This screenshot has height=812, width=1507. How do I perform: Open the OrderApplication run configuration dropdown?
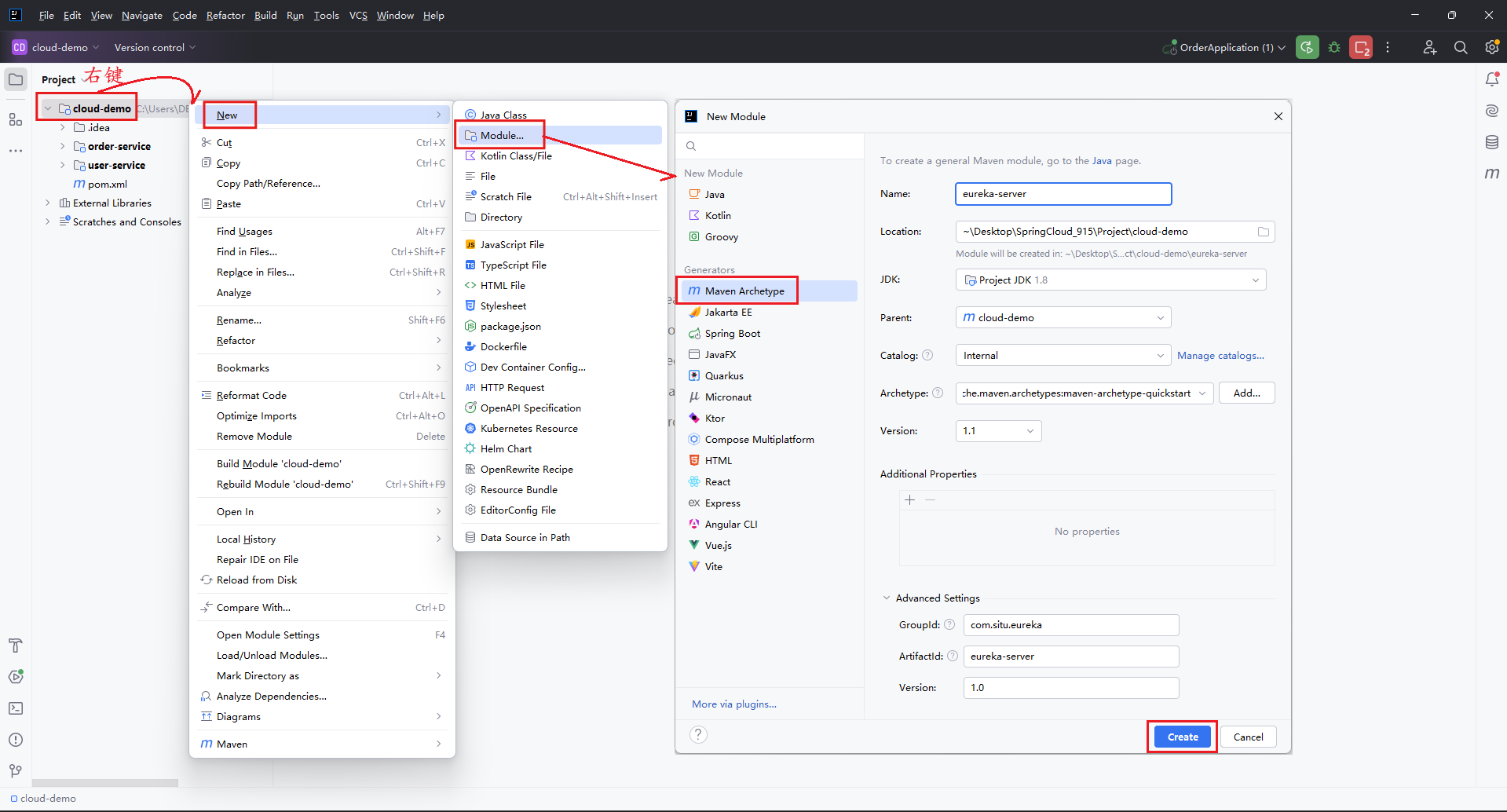[x=1224, y=47]
